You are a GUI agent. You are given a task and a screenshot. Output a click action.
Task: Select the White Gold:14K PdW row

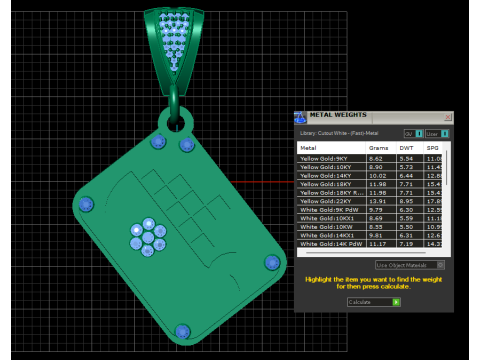click(370, 244)
